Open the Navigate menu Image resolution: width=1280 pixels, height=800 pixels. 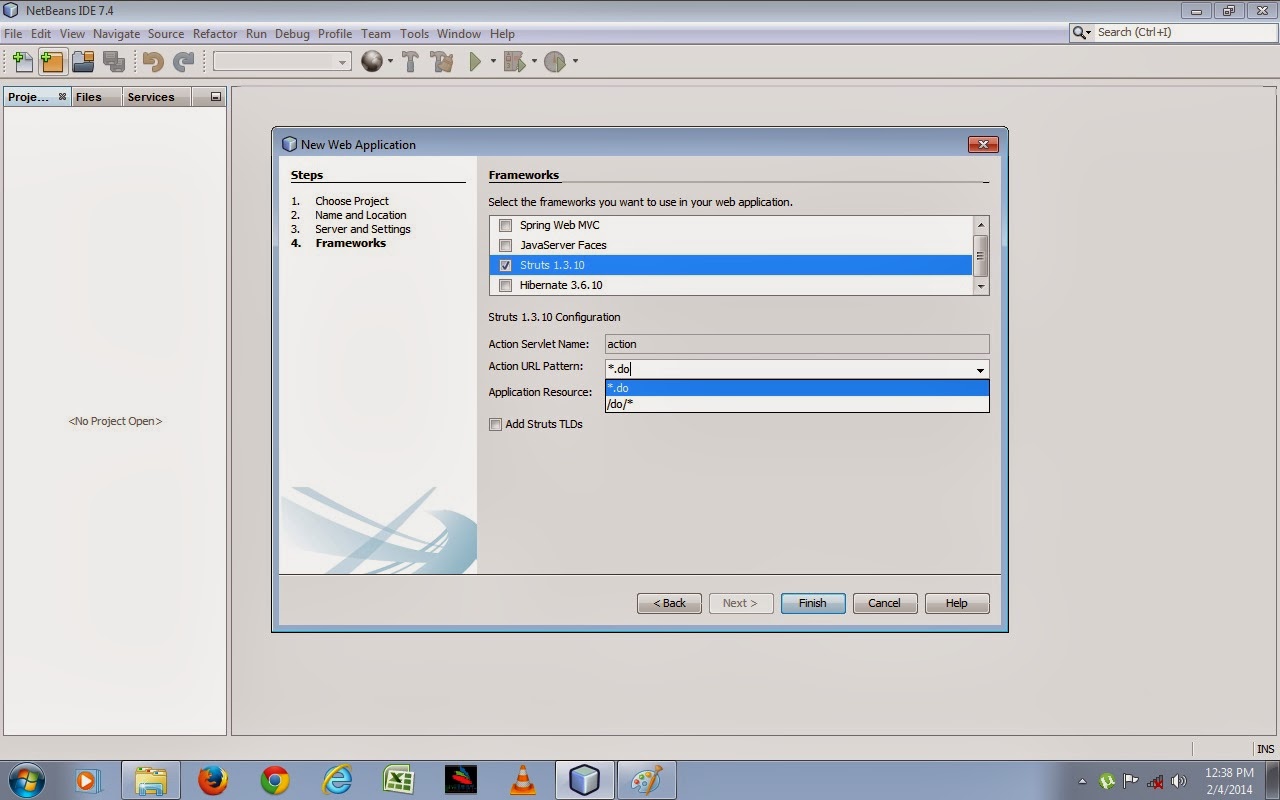[x=116, y=33]
